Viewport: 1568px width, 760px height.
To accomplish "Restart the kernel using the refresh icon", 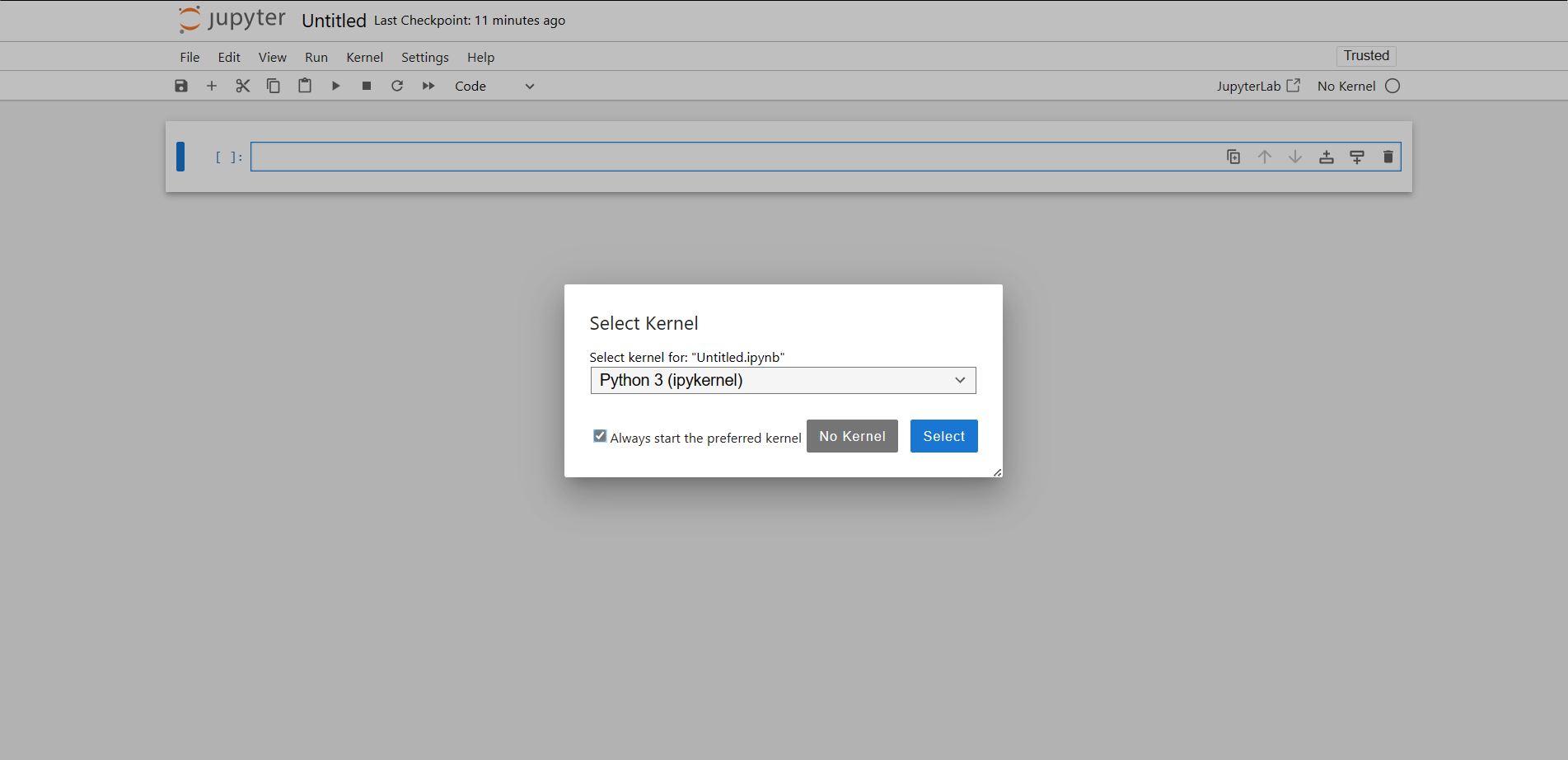I will pyautogui.click(x=397, y=86).
